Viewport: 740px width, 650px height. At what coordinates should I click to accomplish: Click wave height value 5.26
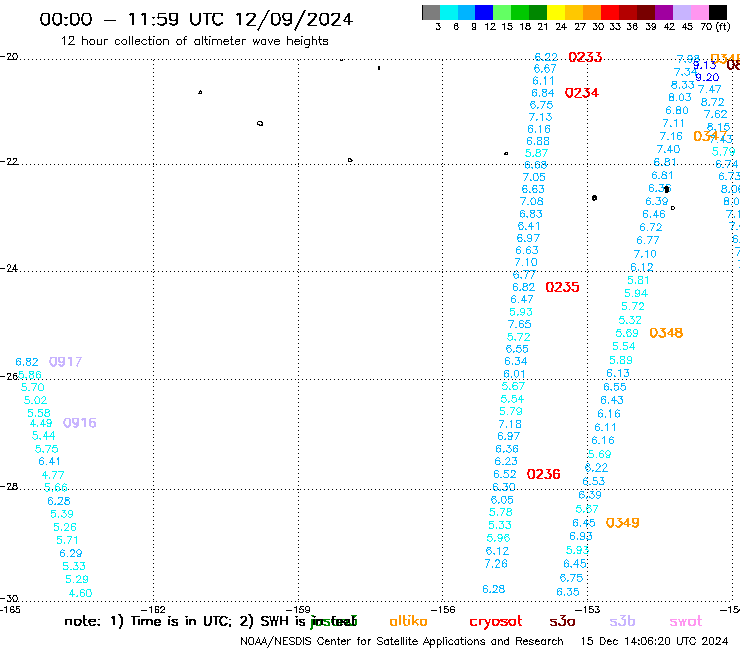65,527
